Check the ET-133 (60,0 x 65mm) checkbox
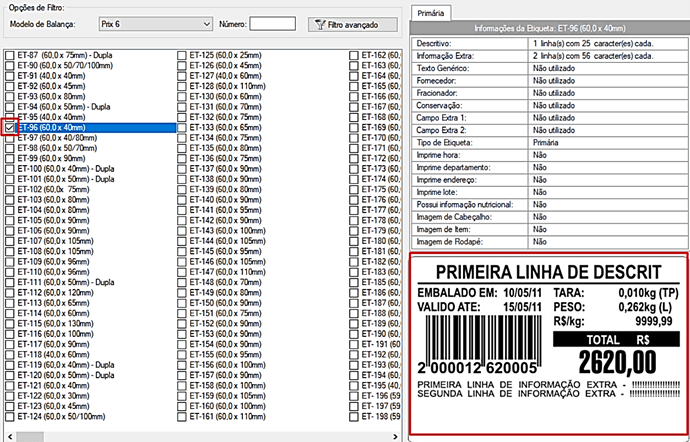This screenshot has width=690, height=442. point(181,128)
